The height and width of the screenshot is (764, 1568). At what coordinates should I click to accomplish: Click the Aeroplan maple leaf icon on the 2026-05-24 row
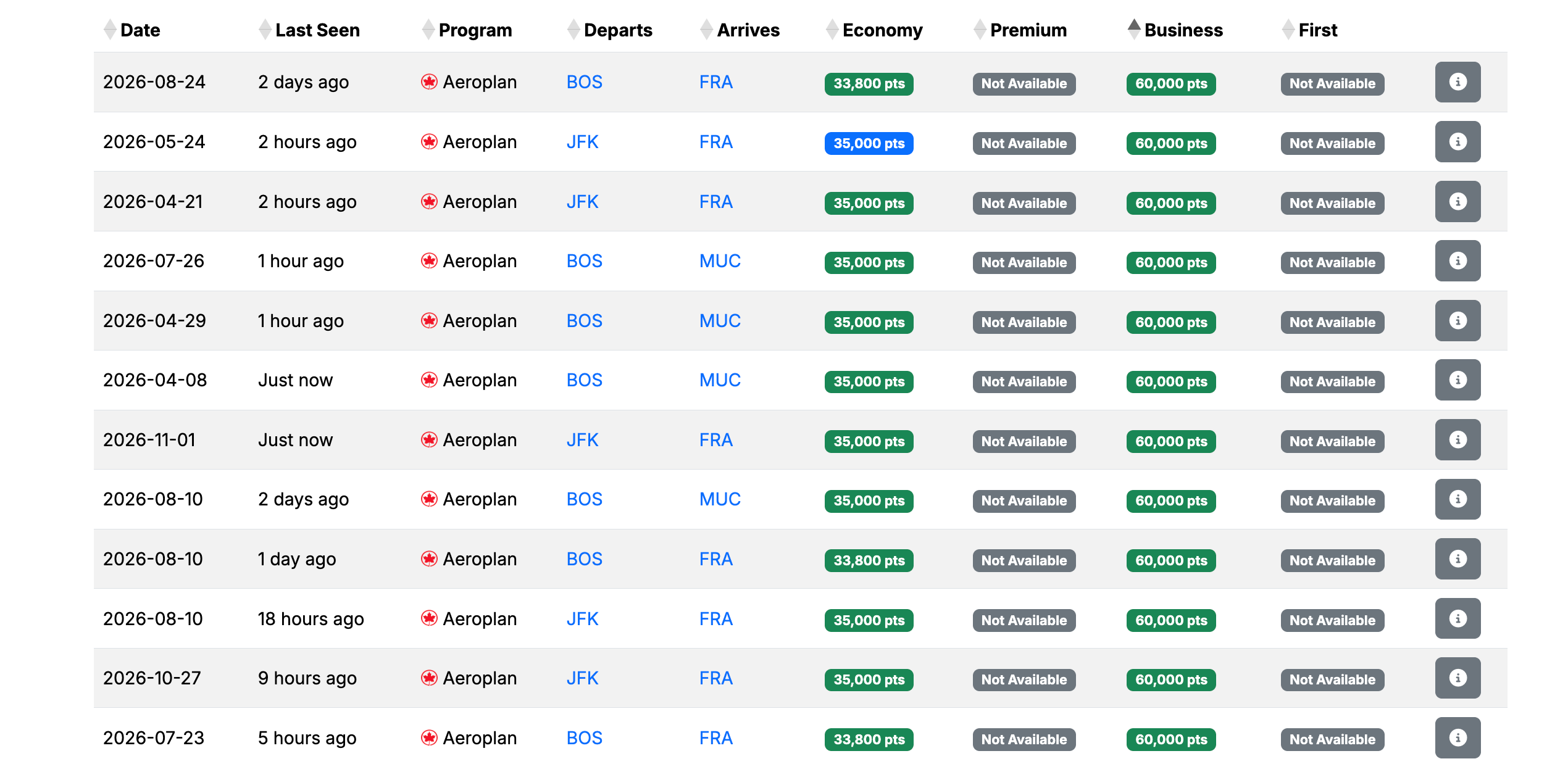pyautogui.click(x=430, y=141)
